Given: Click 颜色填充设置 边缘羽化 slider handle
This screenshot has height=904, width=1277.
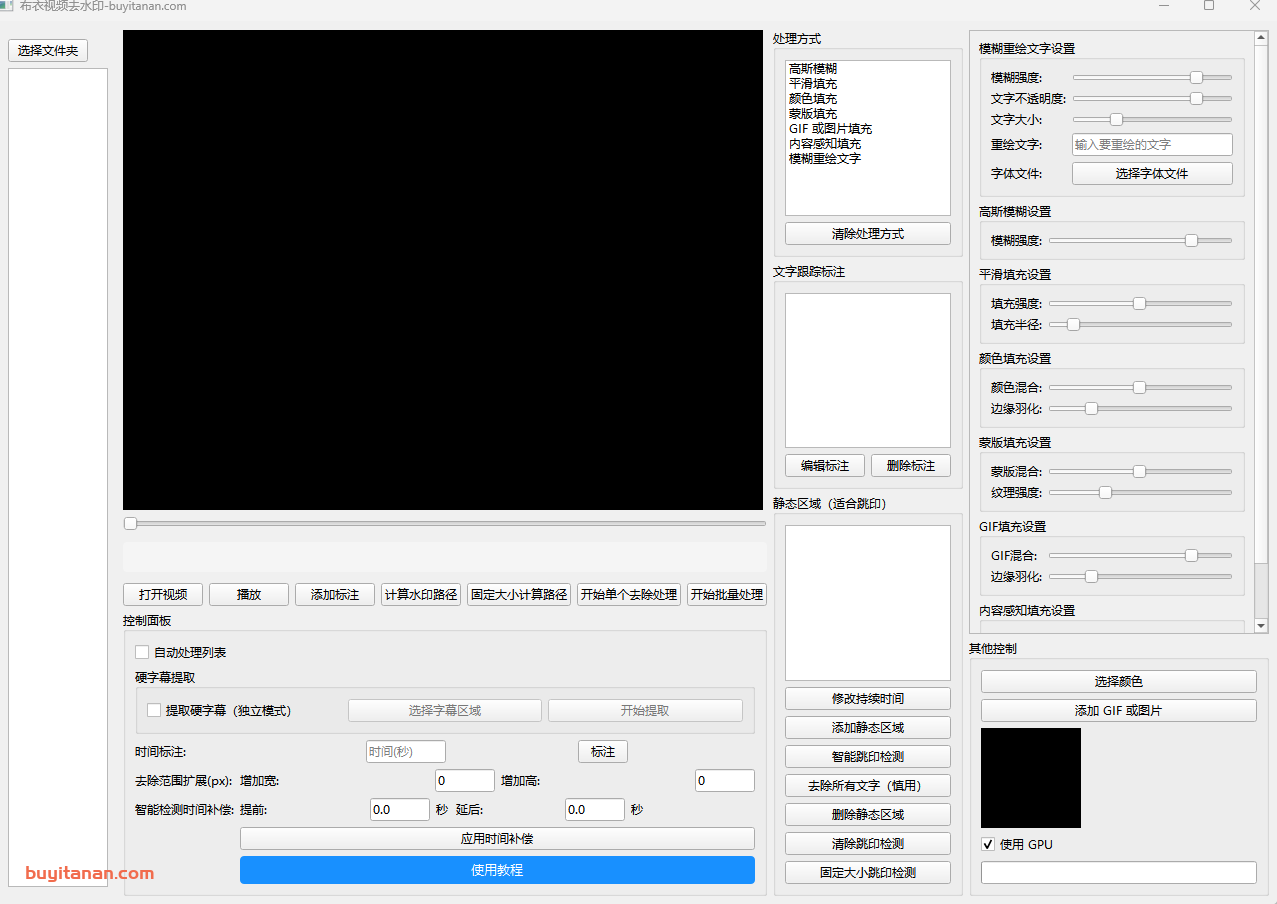Looking at the screenshot, I should click(x=1092, y=408).
